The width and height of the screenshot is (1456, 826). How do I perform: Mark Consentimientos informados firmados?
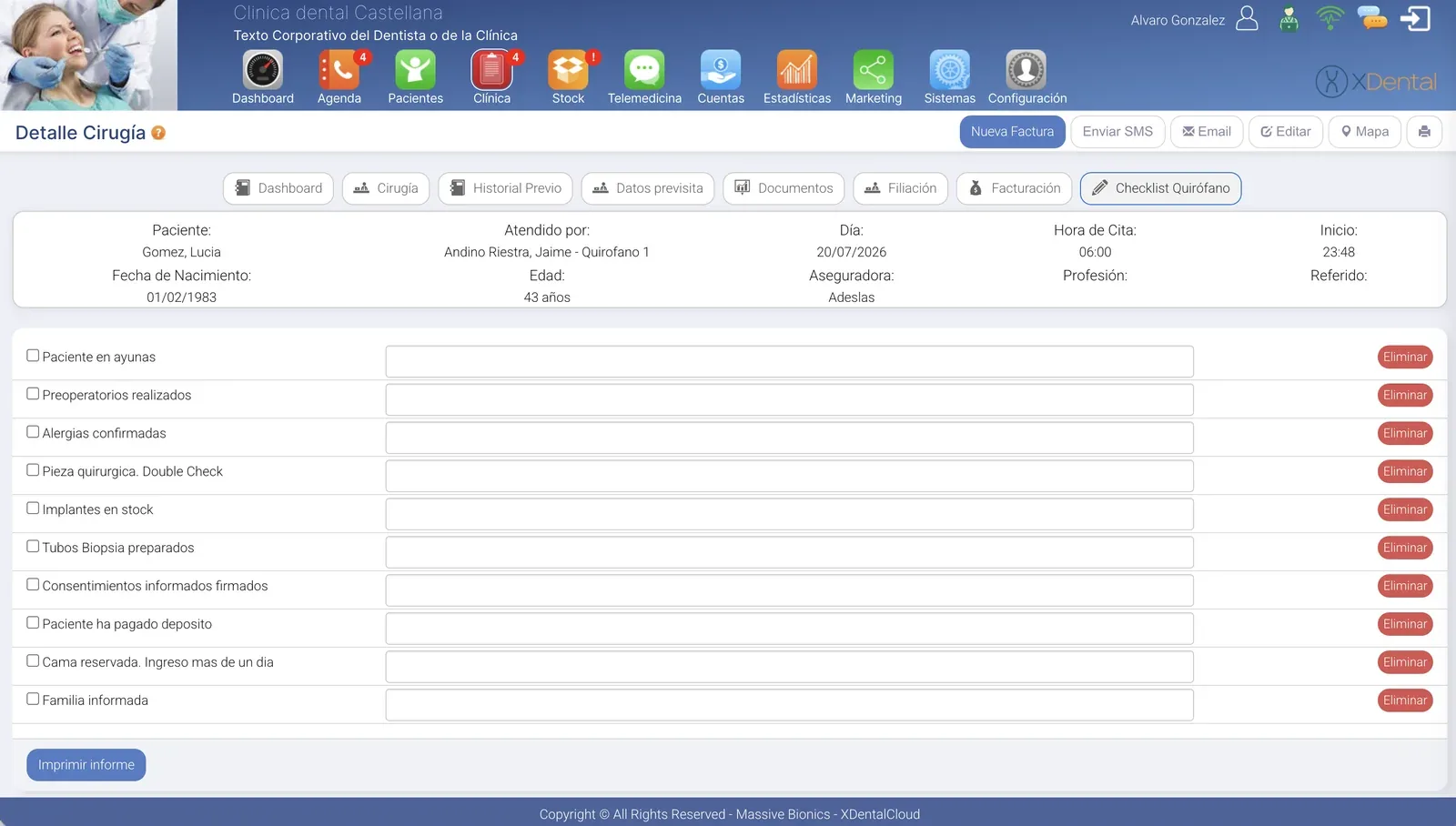click(x=33, y=585)
